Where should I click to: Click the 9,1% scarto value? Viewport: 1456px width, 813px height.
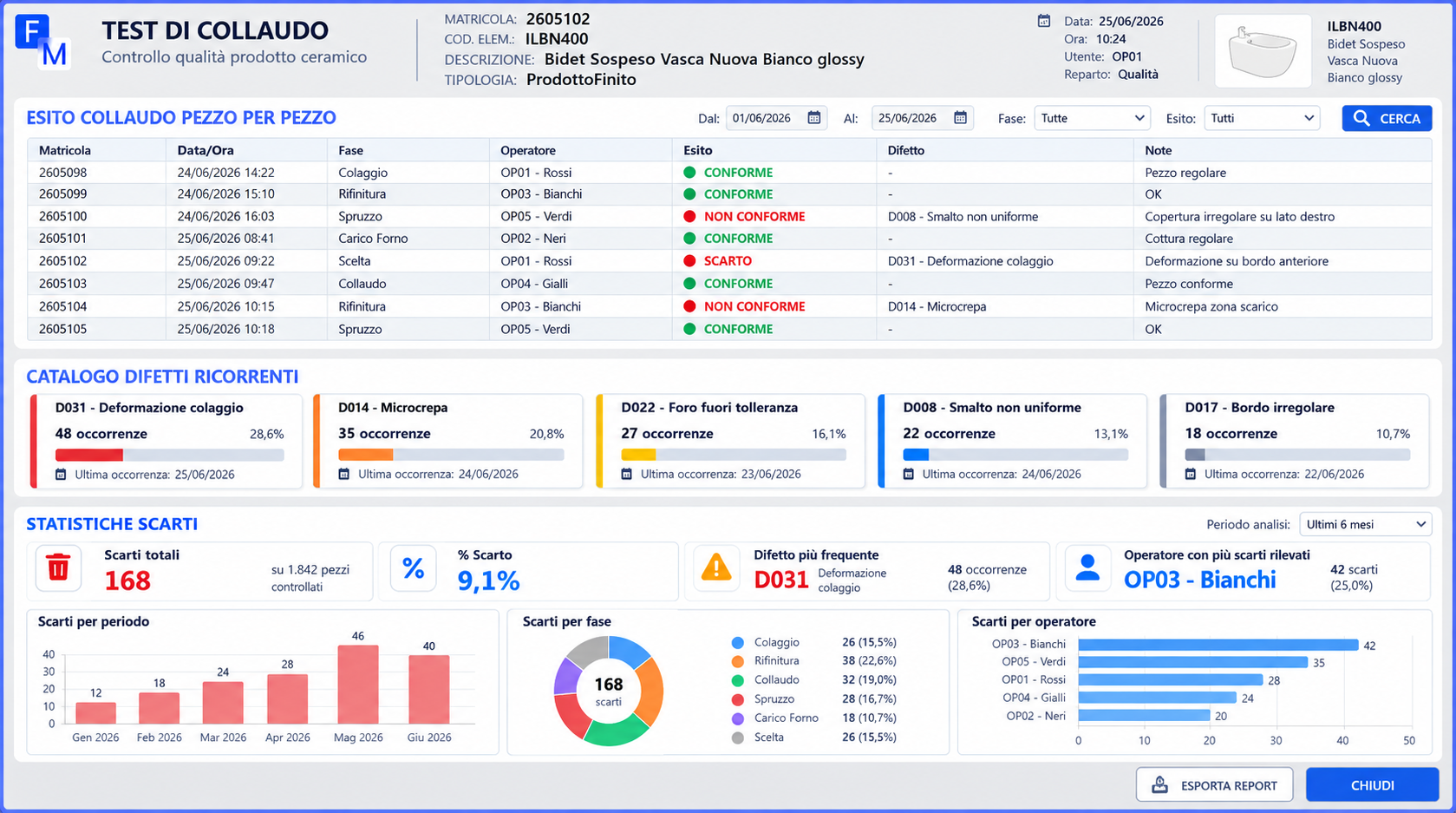point(488,580)
